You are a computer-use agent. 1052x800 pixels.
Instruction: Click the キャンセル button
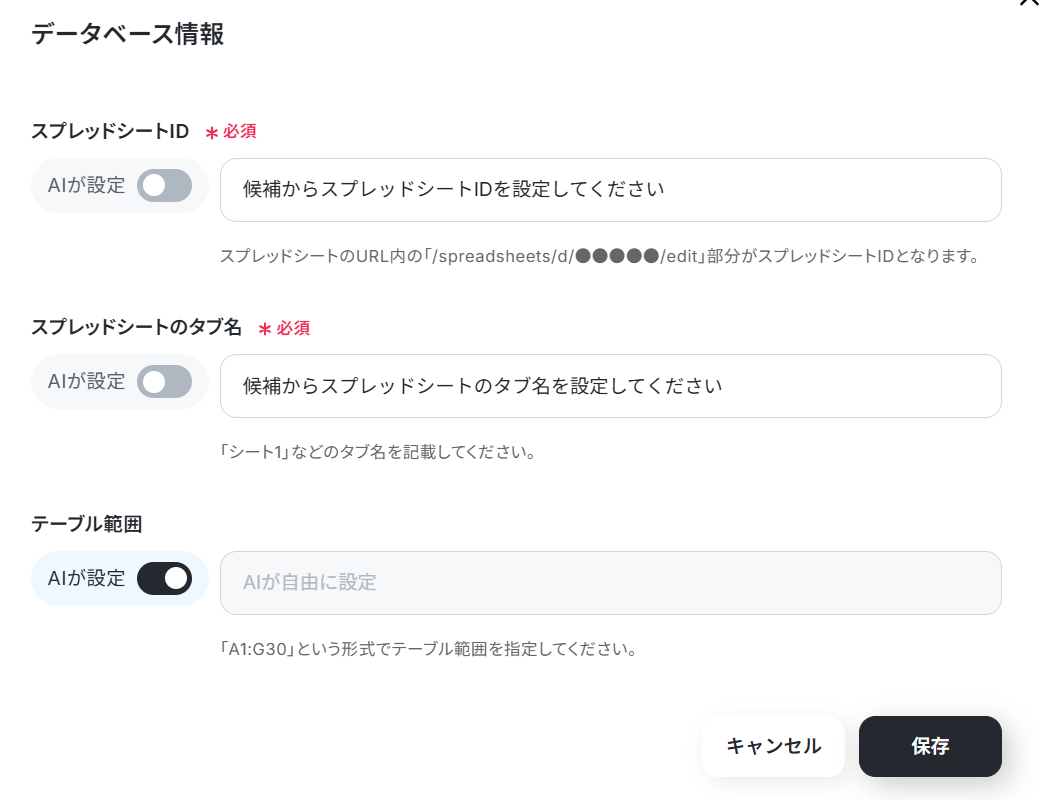(x=773, y=746)
